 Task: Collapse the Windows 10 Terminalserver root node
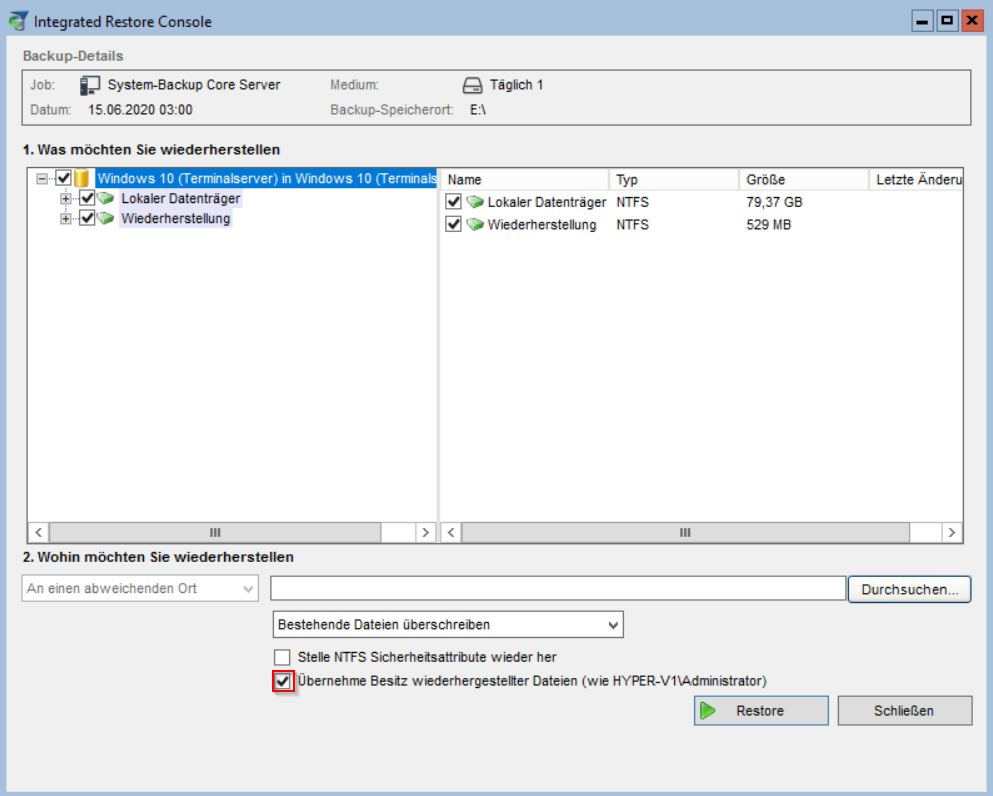click(x=42, y=179)
